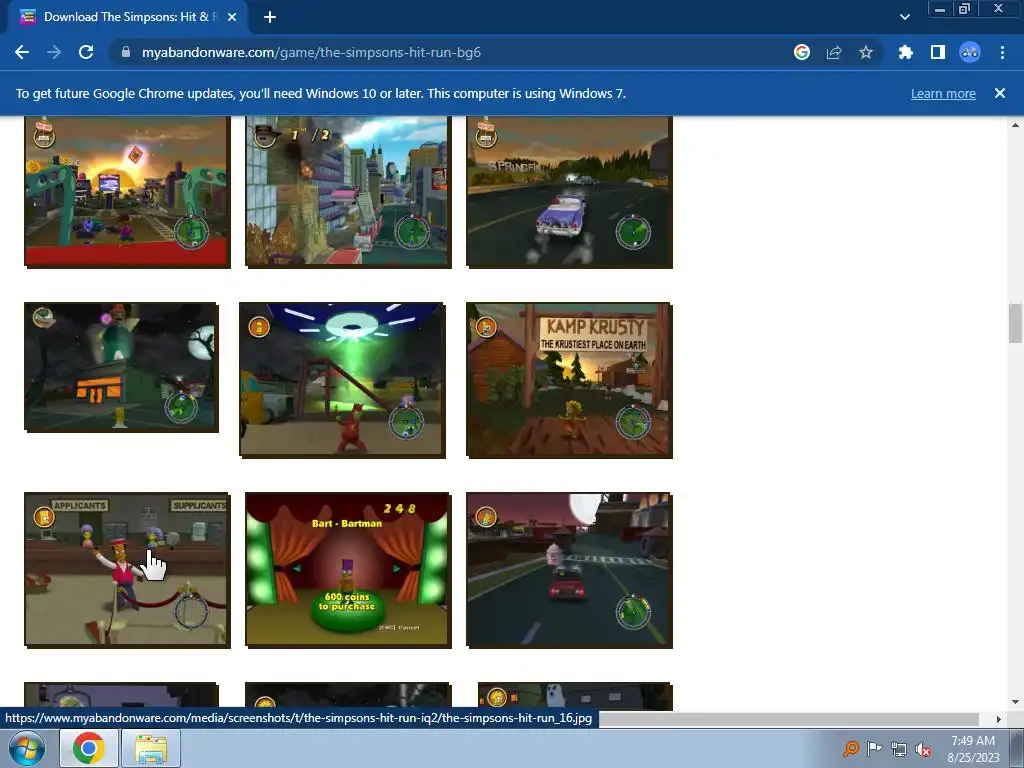This screenshot has width=1024, height=768.
Task: Click the myabandonware.com address bar
Action: pyautogui.click(x=451, y=52)
